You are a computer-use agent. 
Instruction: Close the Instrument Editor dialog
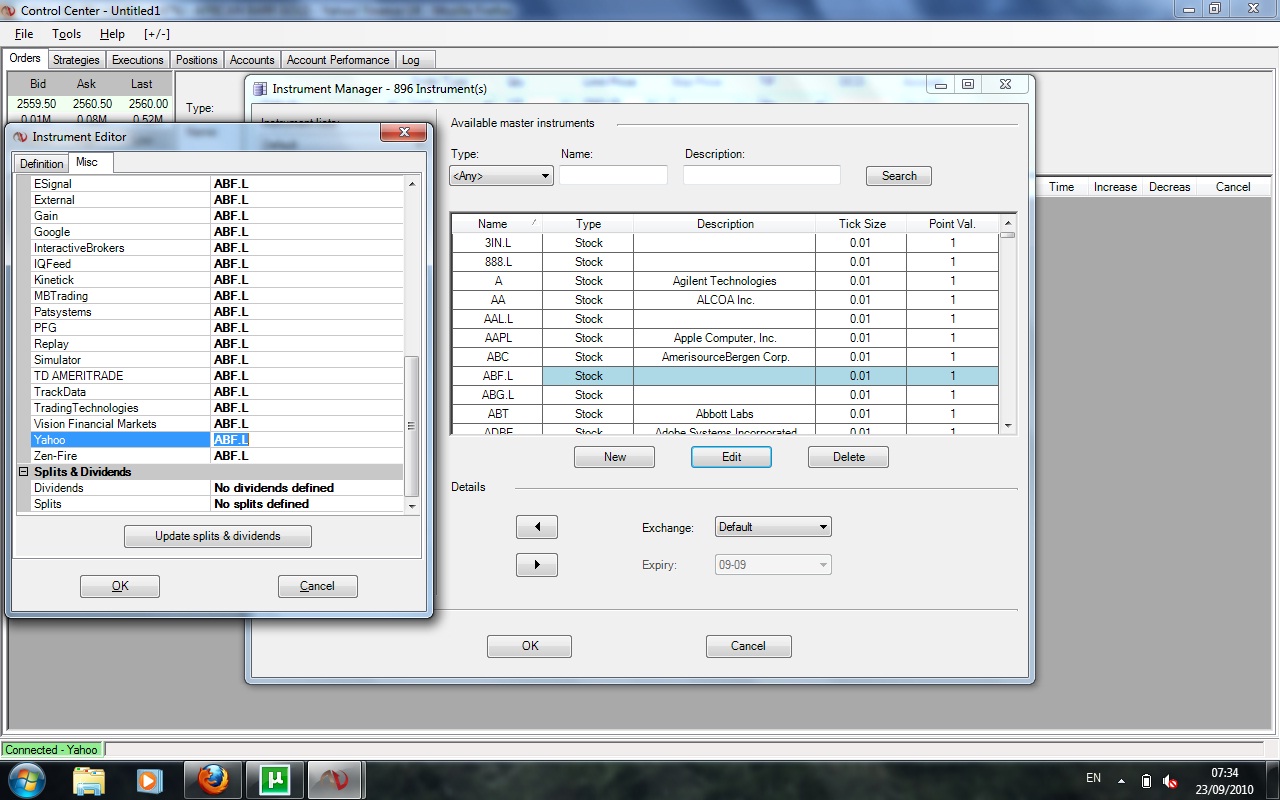tap(404, 133)
